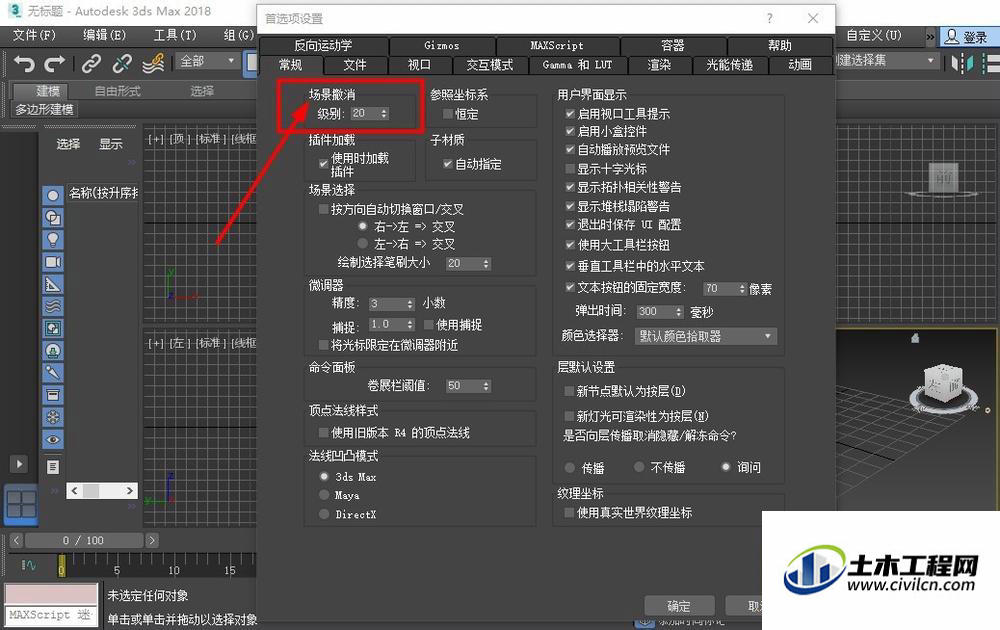Open the MAXScript preferences tab
This screenshot has height=630, width=1000.
click(x=557, y=45)
